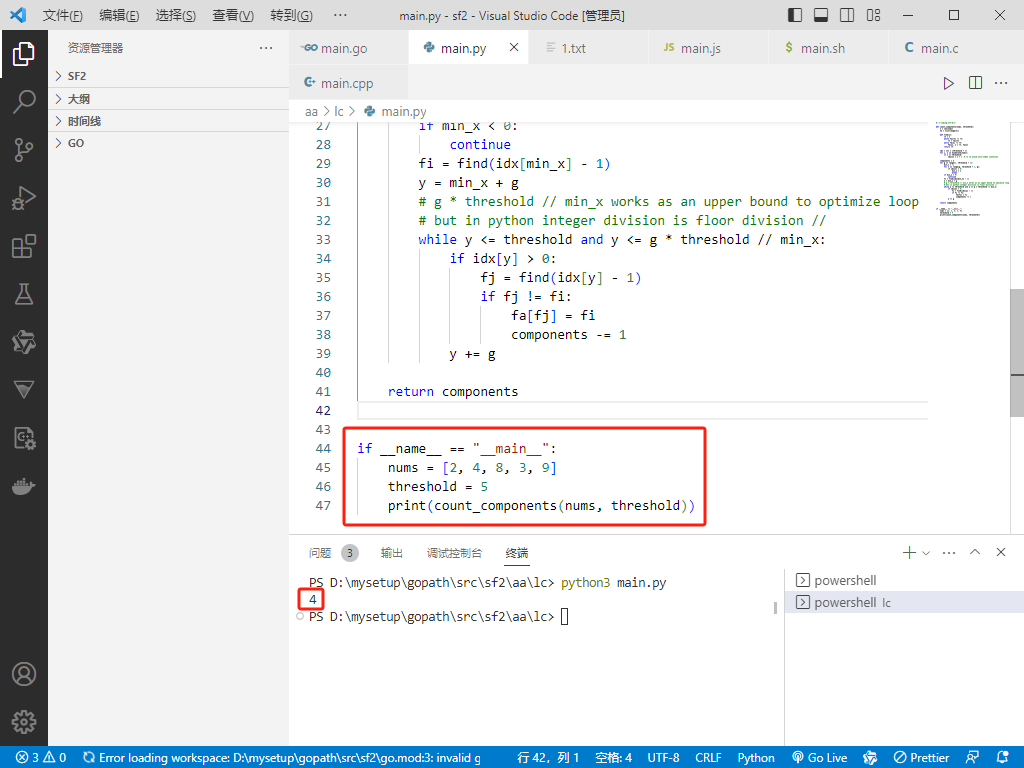Open the Extensions view
Screen dimensions: 1024x768
tap(24, 246)
